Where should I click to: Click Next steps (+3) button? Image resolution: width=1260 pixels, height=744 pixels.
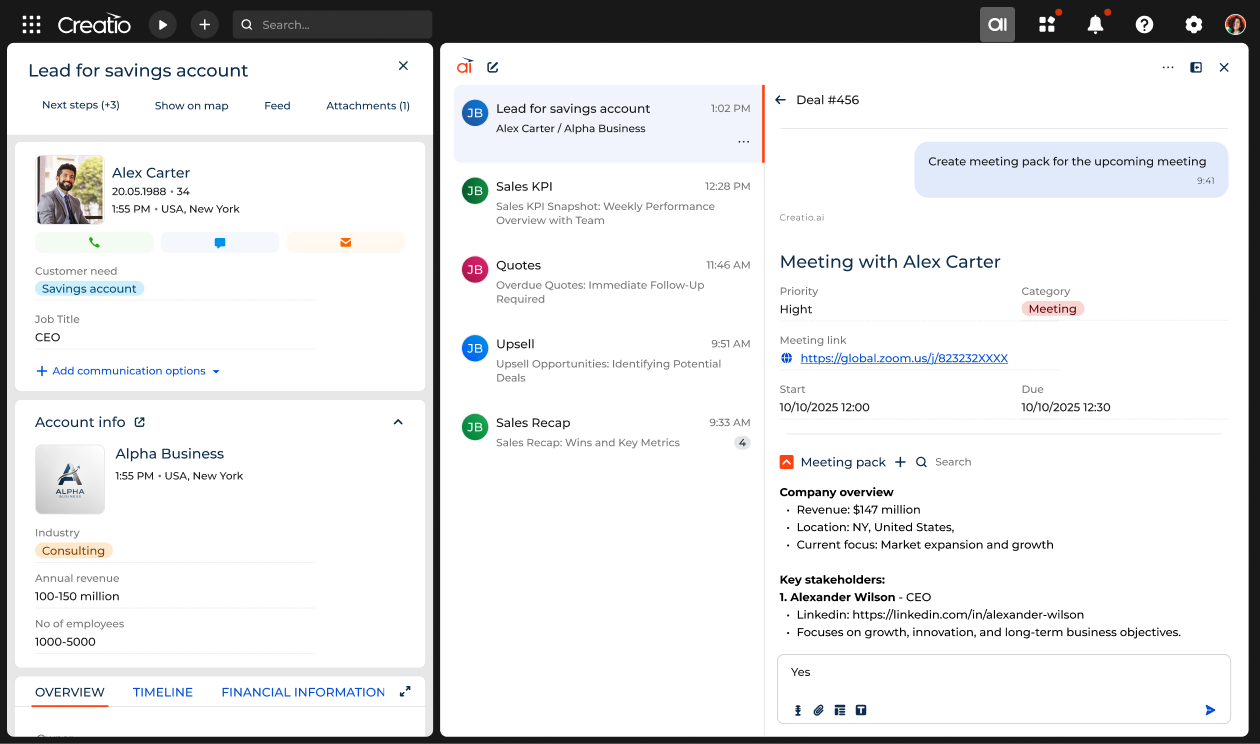coord(81,105)
